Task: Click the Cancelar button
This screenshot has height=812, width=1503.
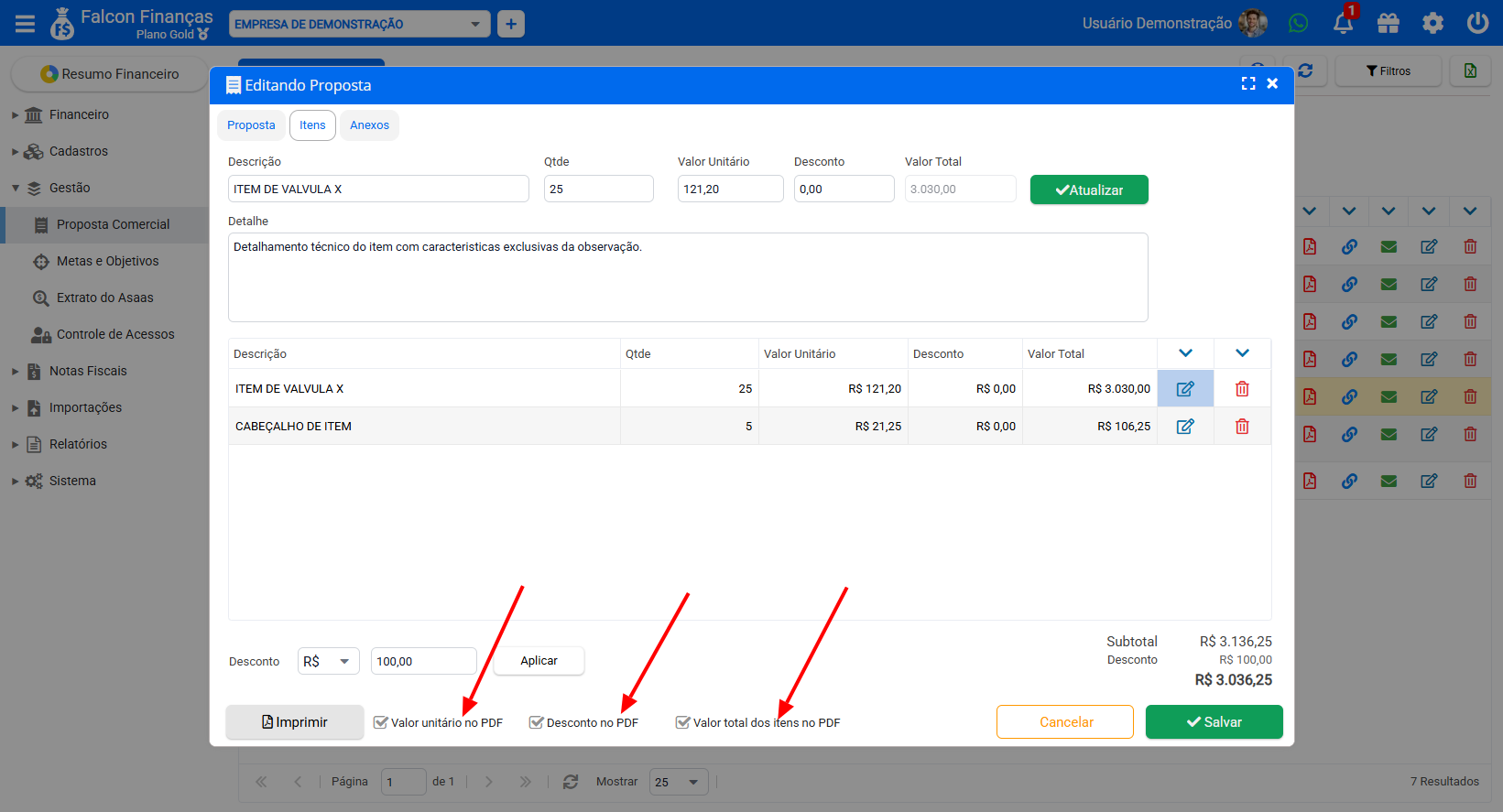Action: (1065, 722)
